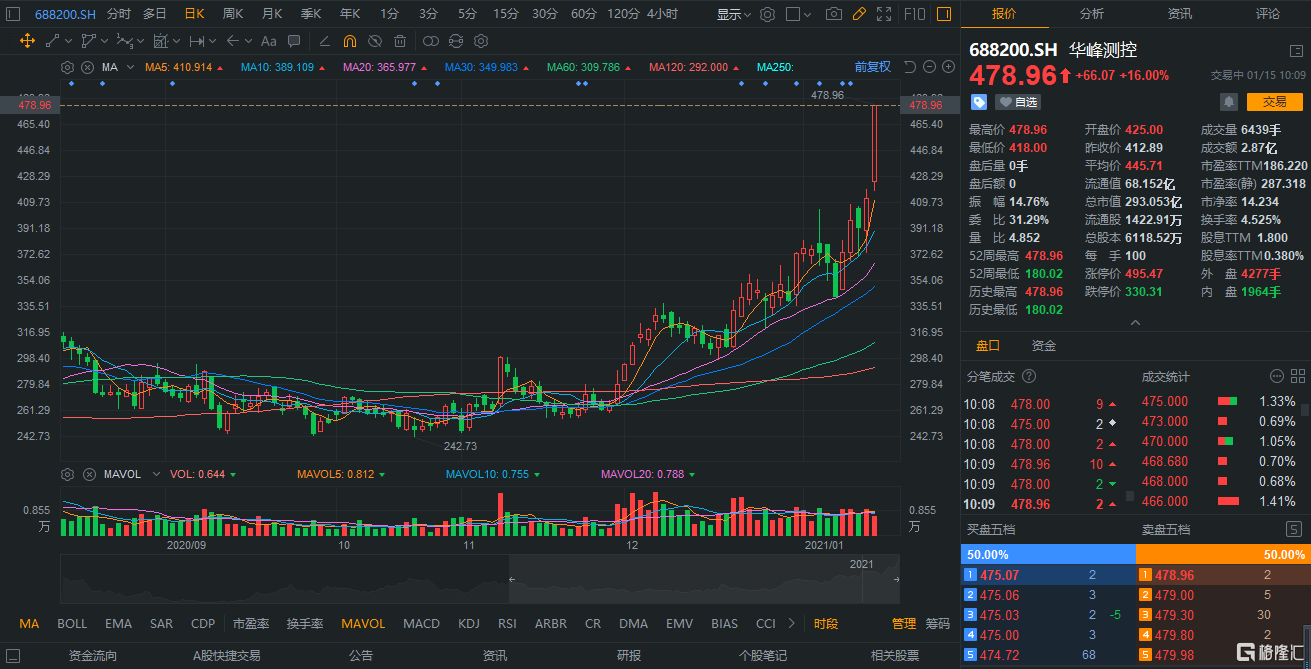Toggle 自选 favorite for this stock

point(1017,102)
